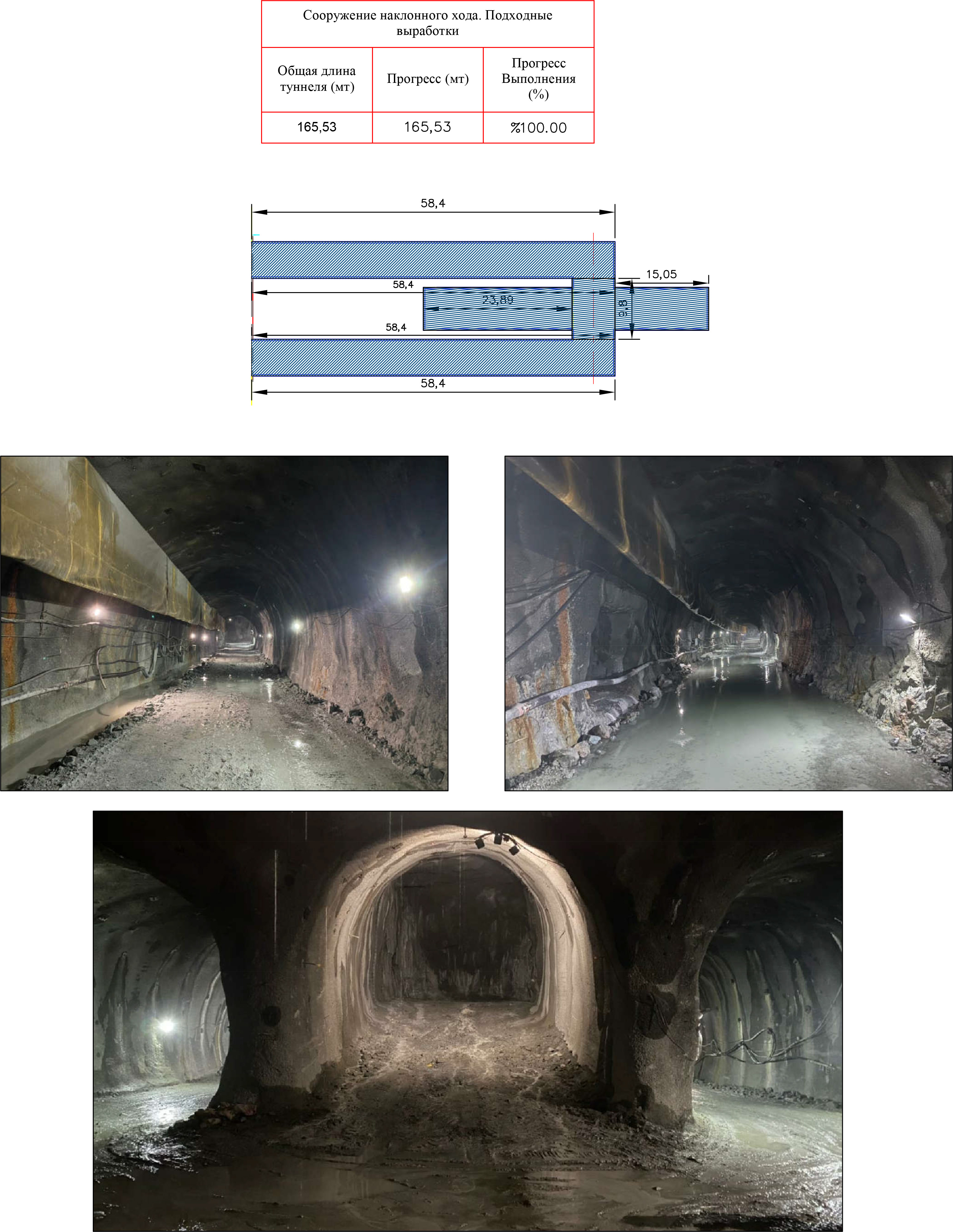Click the "Прогресс (мт)" column header
The image size is (953, 1232).
click(427, 79)
